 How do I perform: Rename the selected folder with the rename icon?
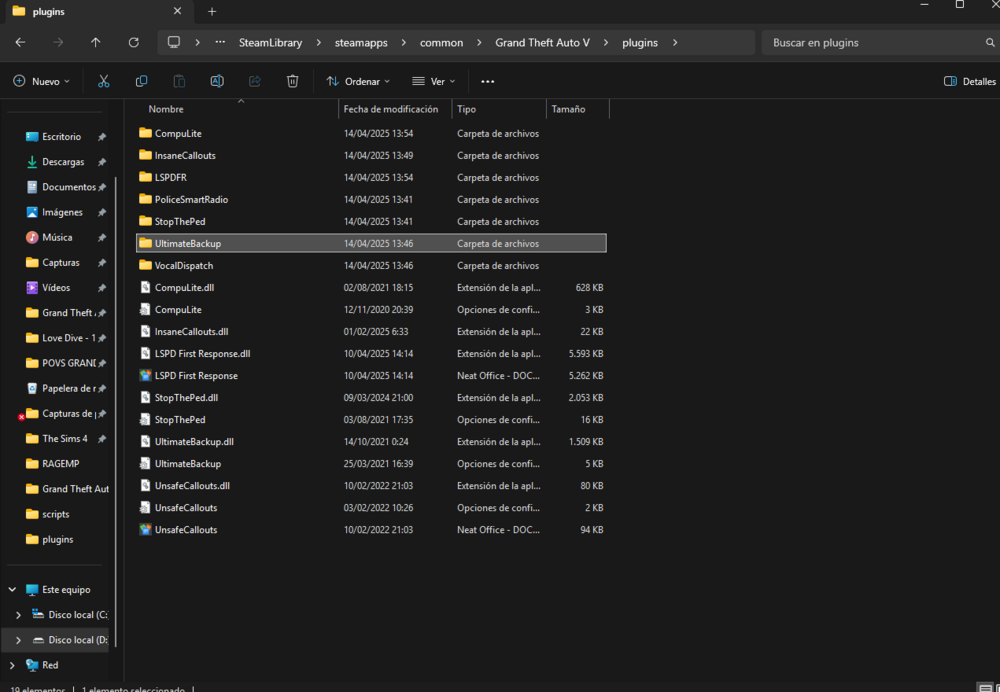(217, 81)
